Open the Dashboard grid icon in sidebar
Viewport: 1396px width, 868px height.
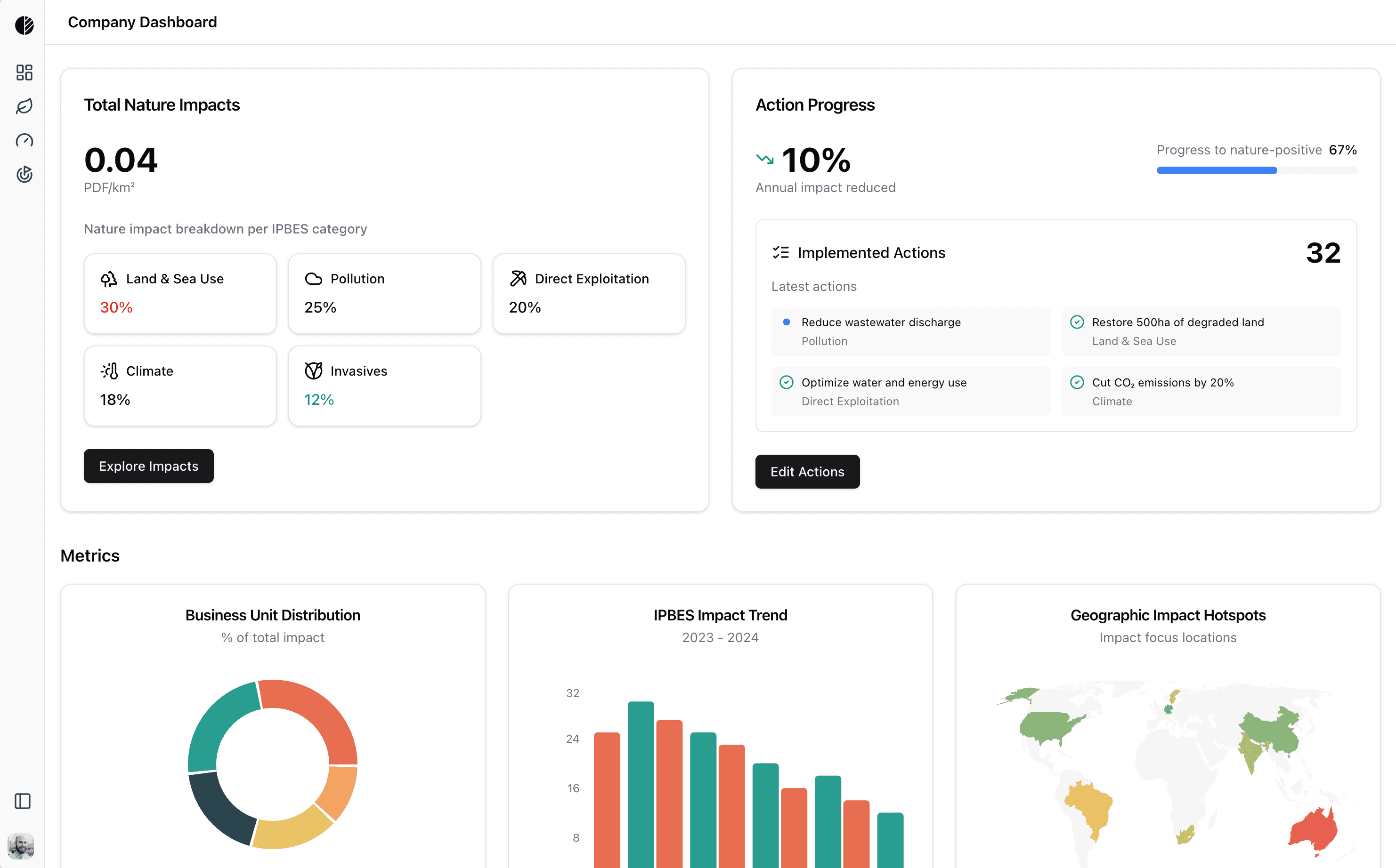tap(24, 72)
